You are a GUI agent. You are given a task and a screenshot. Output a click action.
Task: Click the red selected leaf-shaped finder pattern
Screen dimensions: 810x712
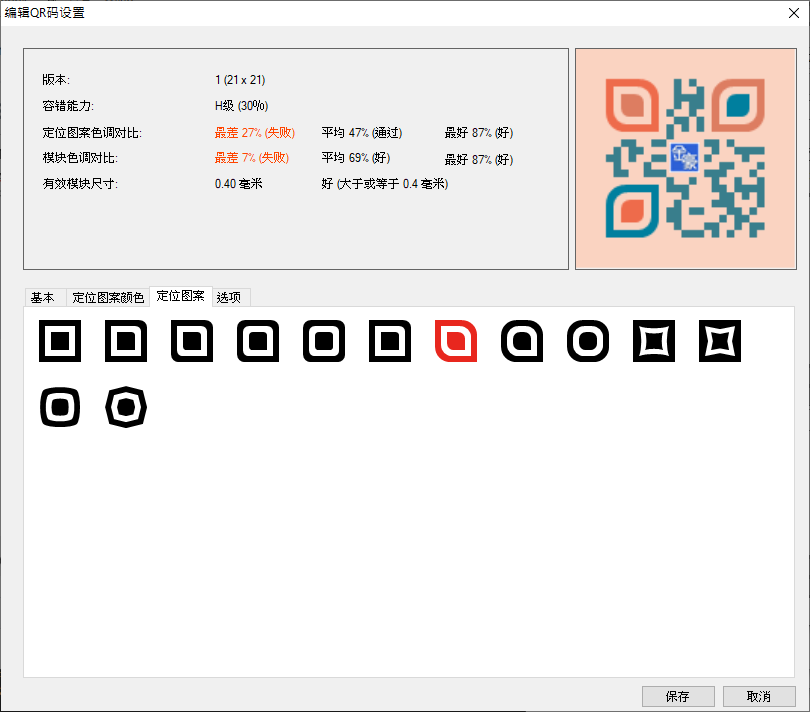point(456,341)
